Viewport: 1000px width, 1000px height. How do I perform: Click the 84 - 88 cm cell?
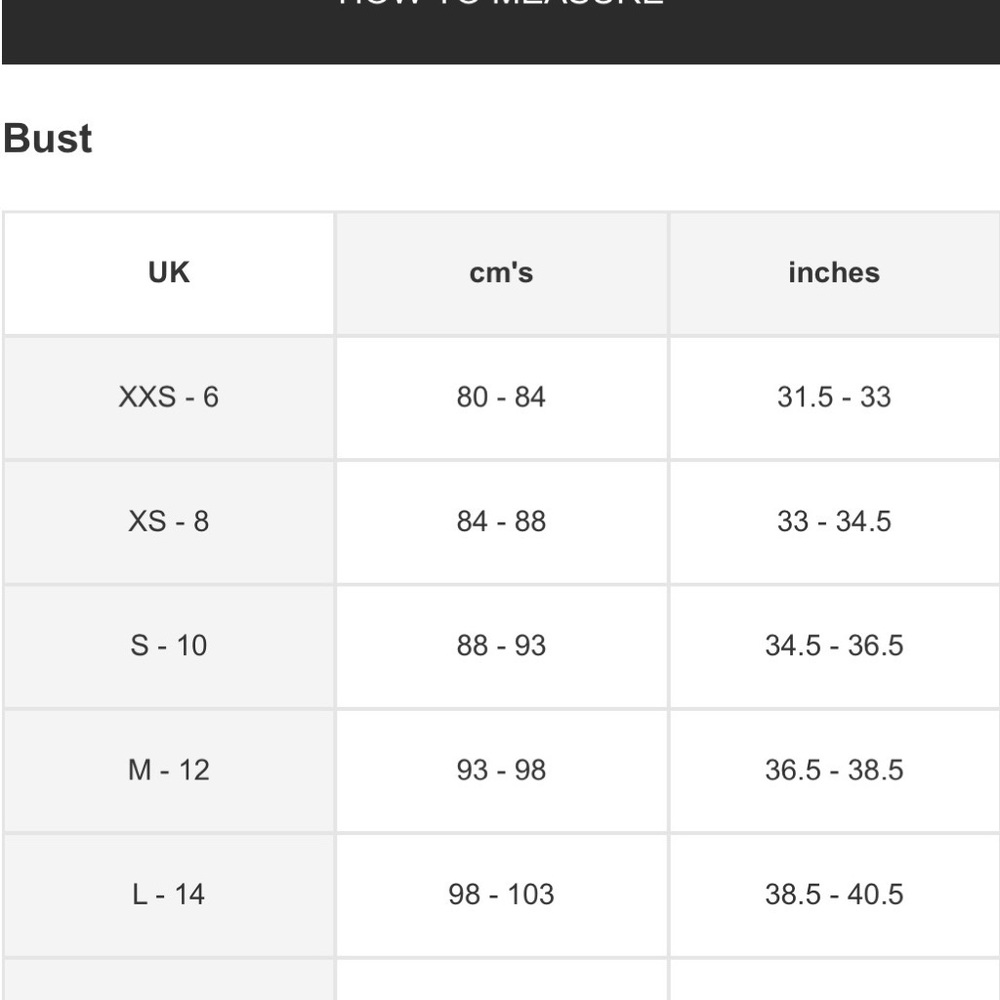tap(501, 521)
